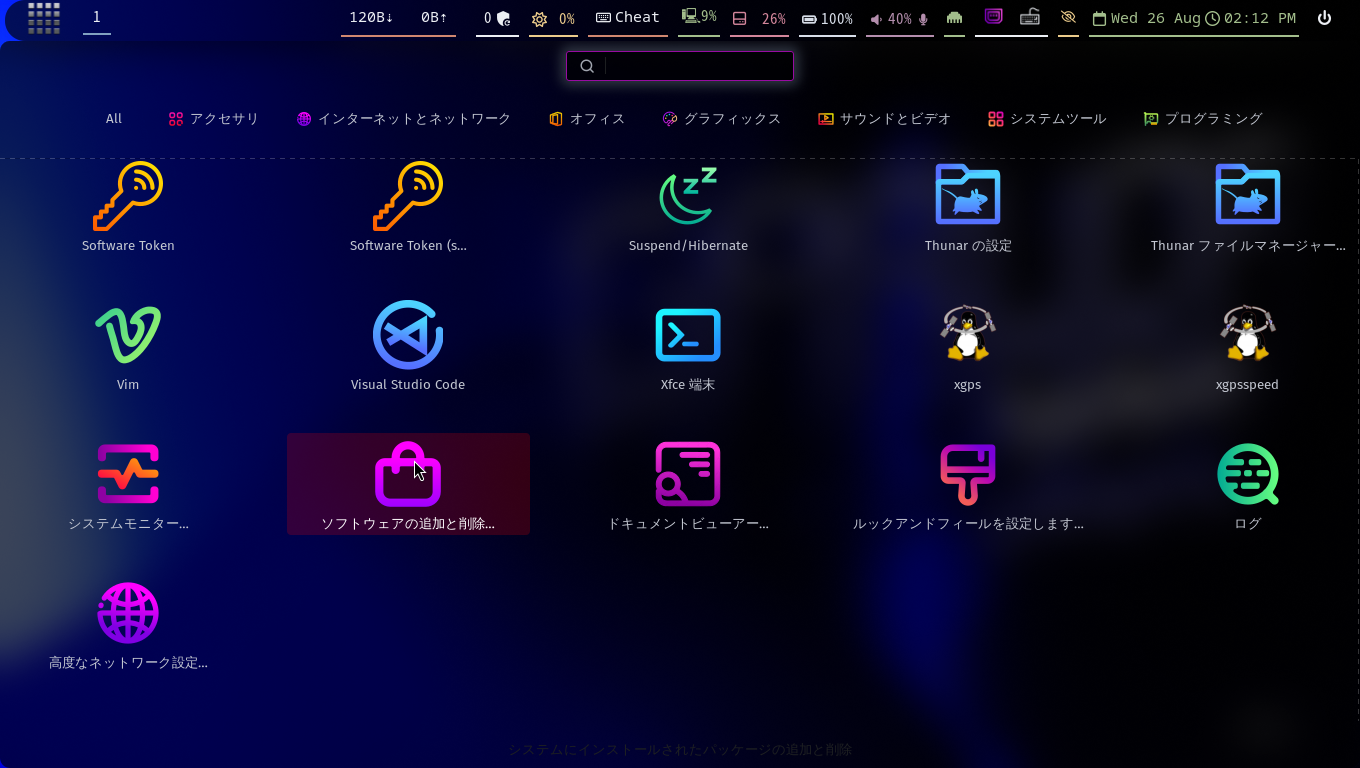Switch to workspace 1
The width and height of the screenshot is (1360, 768).
click(x=97, y=17)
